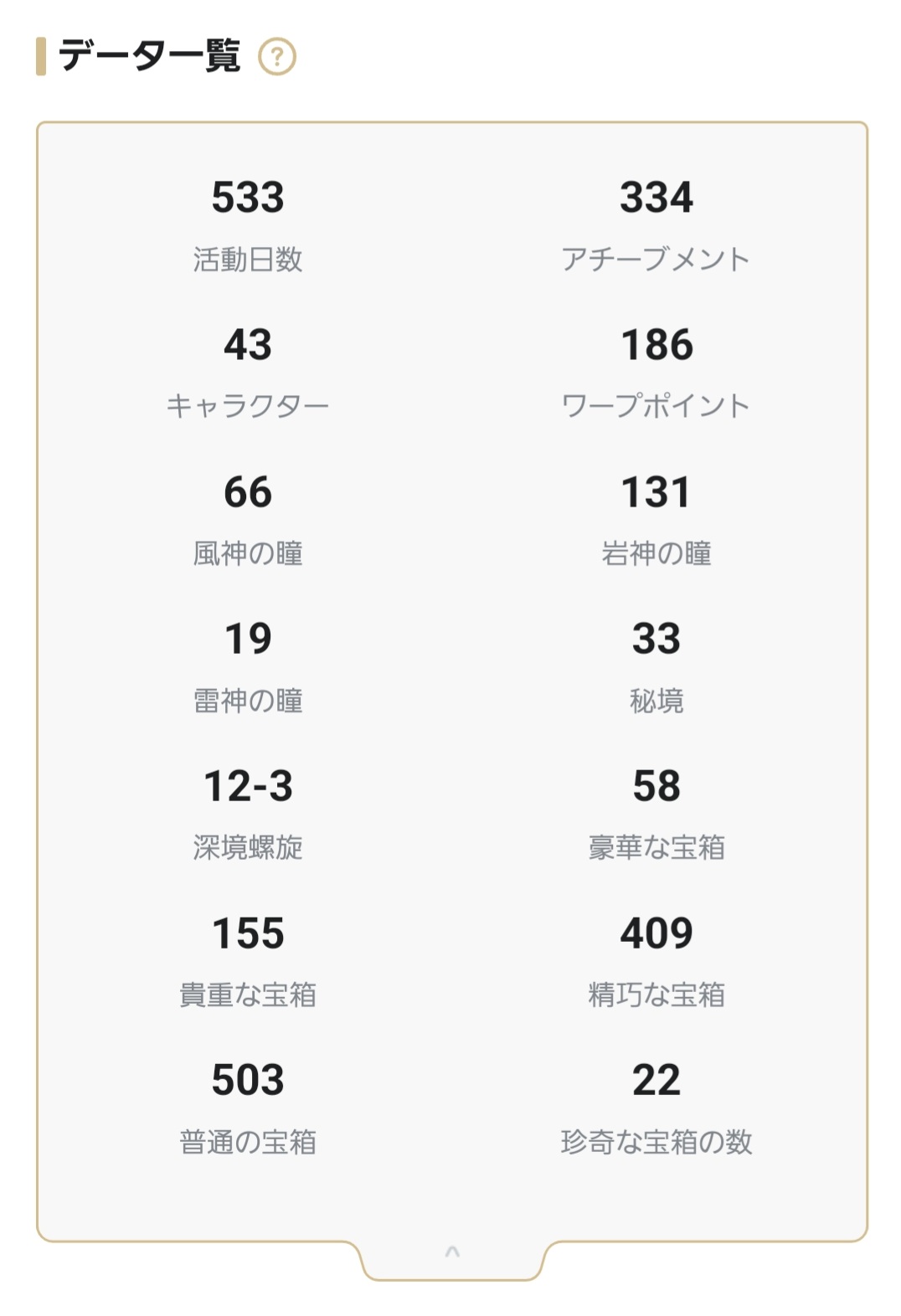Click the 雷神の瞳 stat entry
The height and width of the screenshot is (1316, 901).
coord(248,666)
